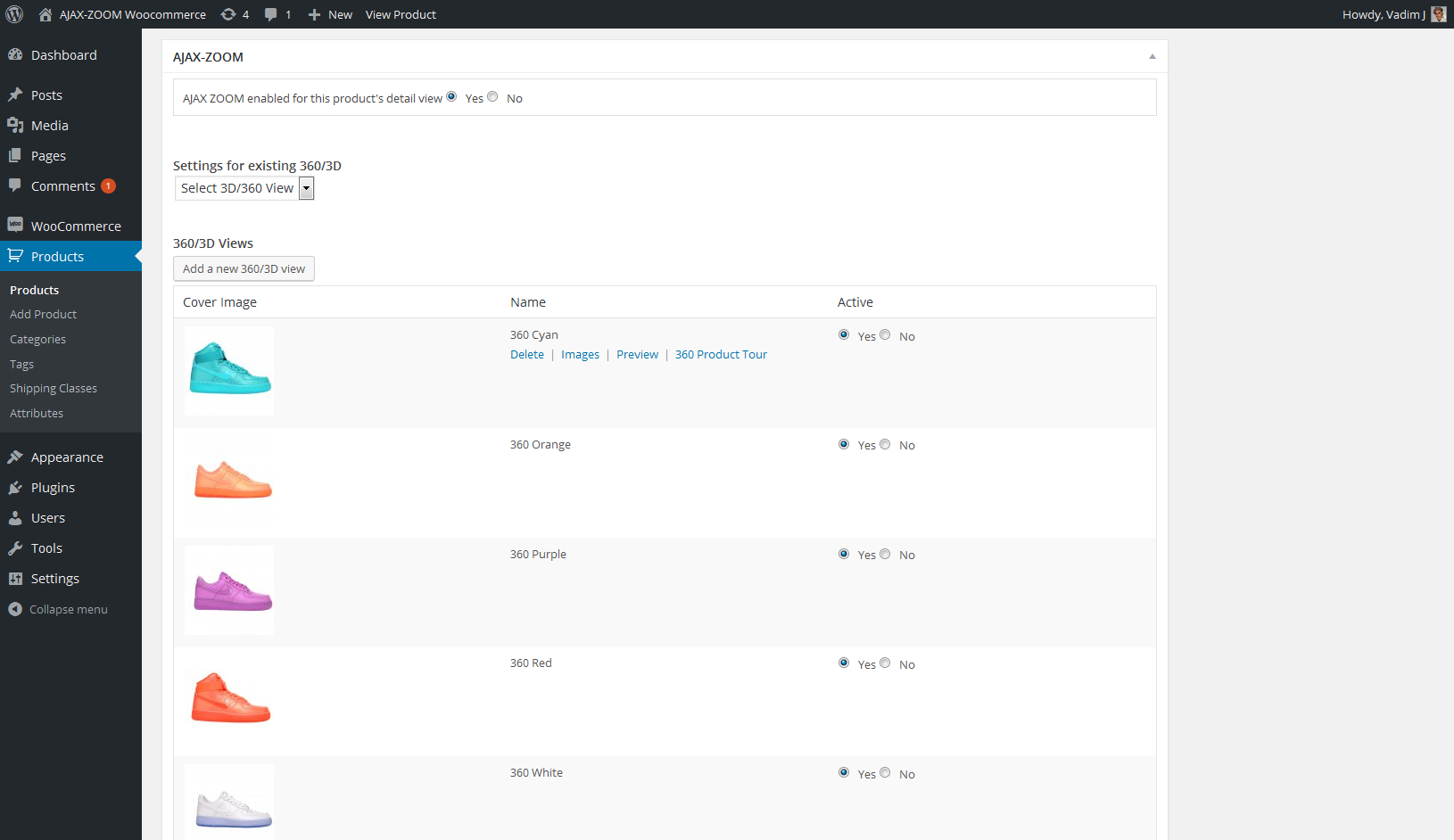Viewport: 1454px width, 840px height.
Task: Click Images link for 360 Cyan
Action: (580, 354)
